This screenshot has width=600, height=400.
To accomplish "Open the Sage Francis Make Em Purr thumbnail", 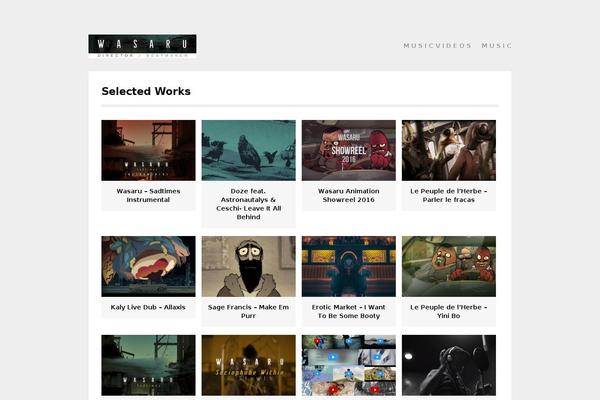I will click(249, 266).
